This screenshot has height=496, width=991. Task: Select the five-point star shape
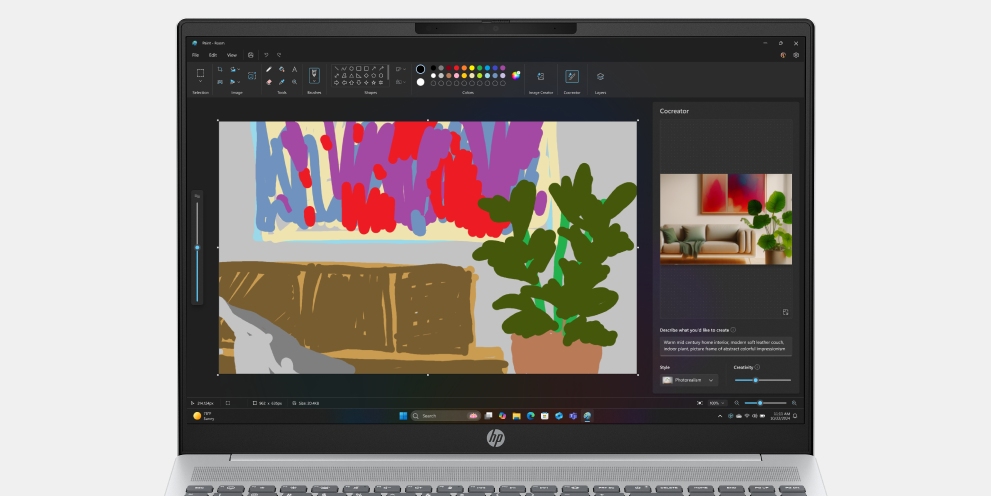click(374, 82)
